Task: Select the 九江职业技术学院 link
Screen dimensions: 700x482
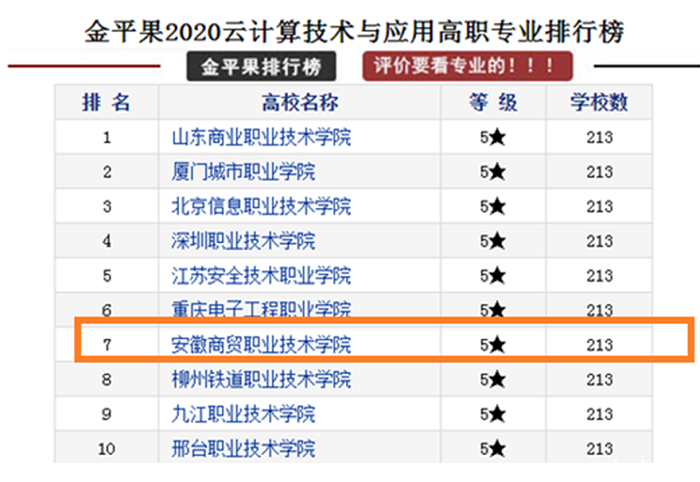Action: click(243, 414)
